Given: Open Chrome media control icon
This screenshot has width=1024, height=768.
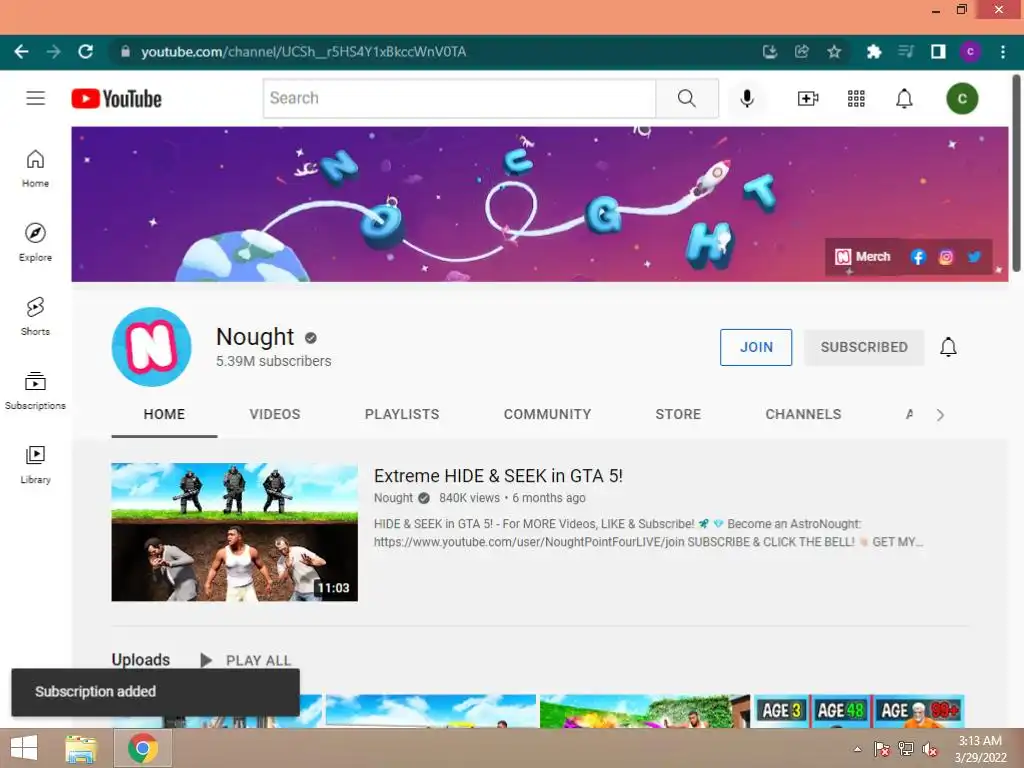Looking at the screenshot, I should (906, 52).
